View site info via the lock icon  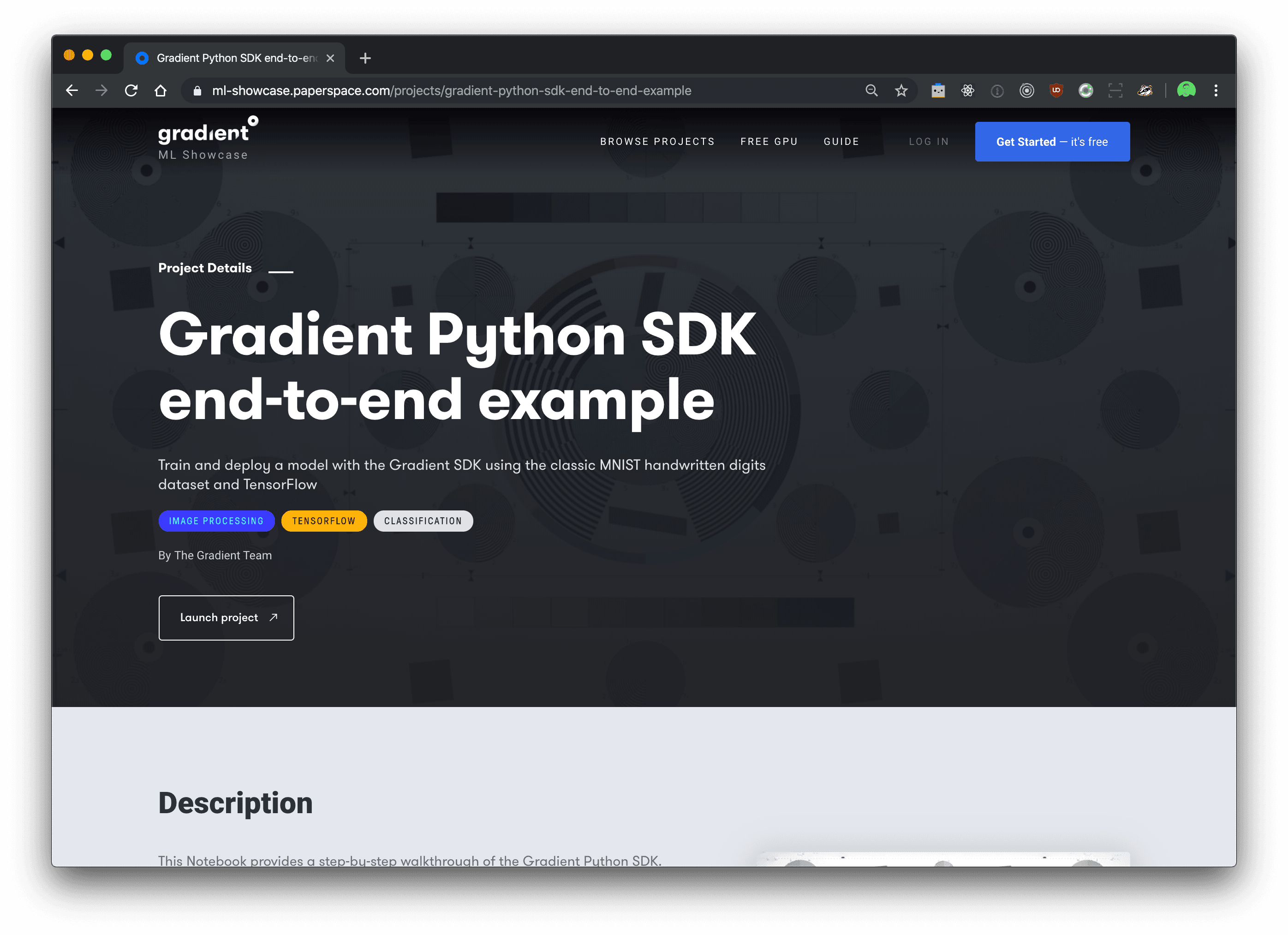197,91
